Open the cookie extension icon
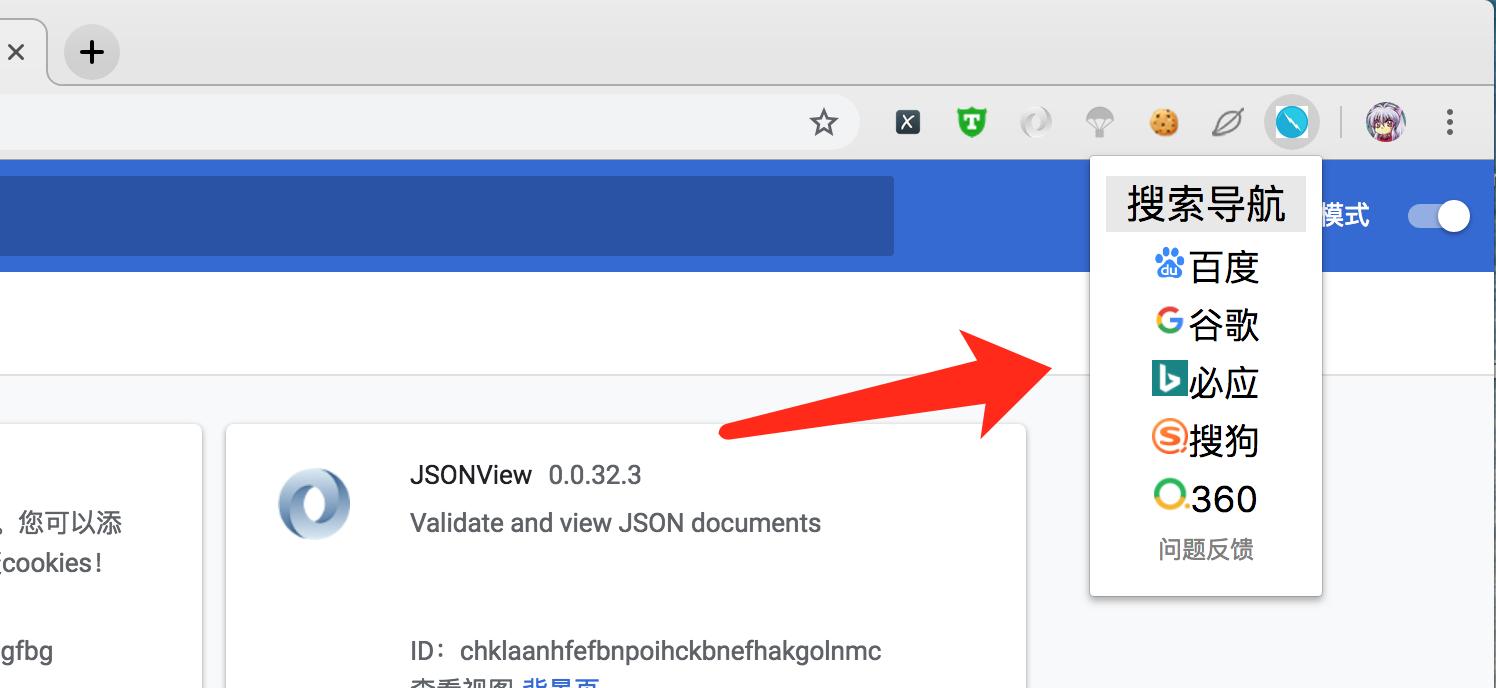 coord(1163,123)
